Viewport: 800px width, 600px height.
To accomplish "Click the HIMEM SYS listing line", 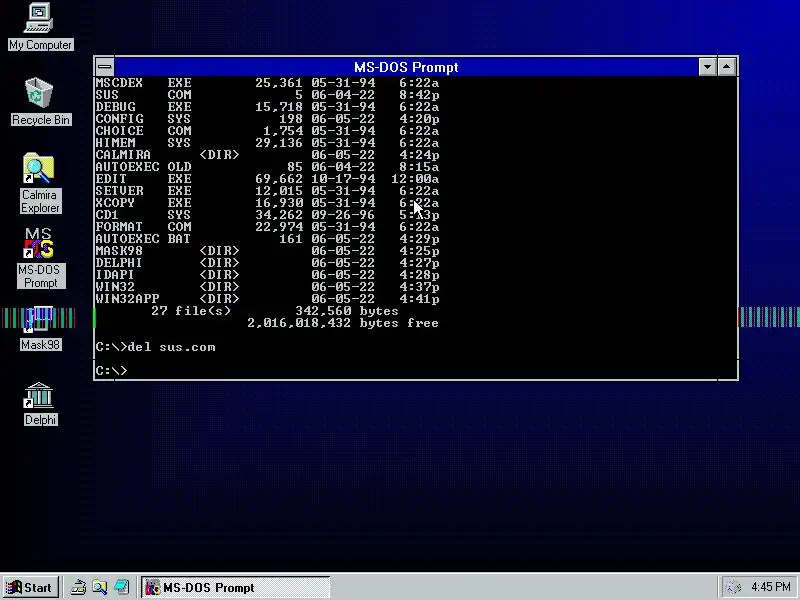I will 267,143.
